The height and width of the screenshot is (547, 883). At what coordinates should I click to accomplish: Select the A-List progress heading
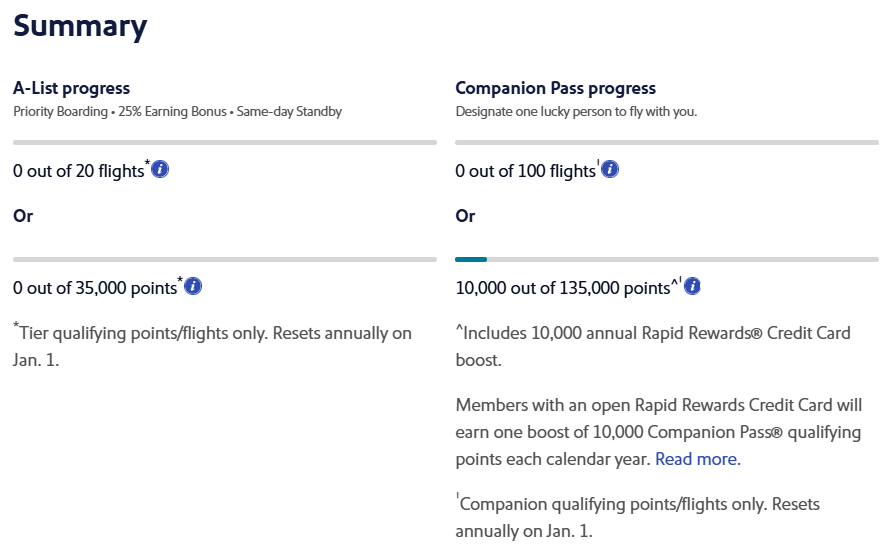tap(72, 89)
